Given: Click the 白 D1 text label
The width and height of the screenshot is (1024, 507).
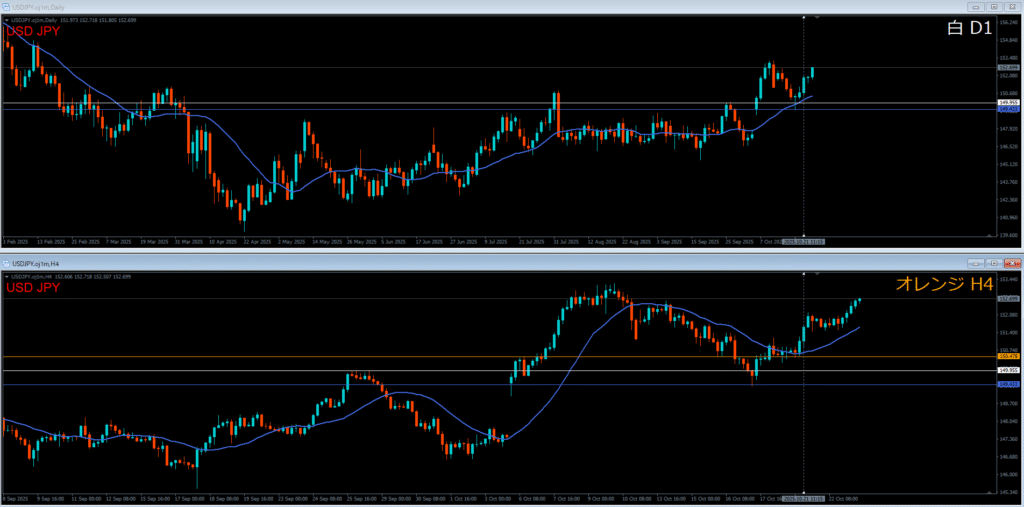Looking at the screenshot, I should 968,30.
